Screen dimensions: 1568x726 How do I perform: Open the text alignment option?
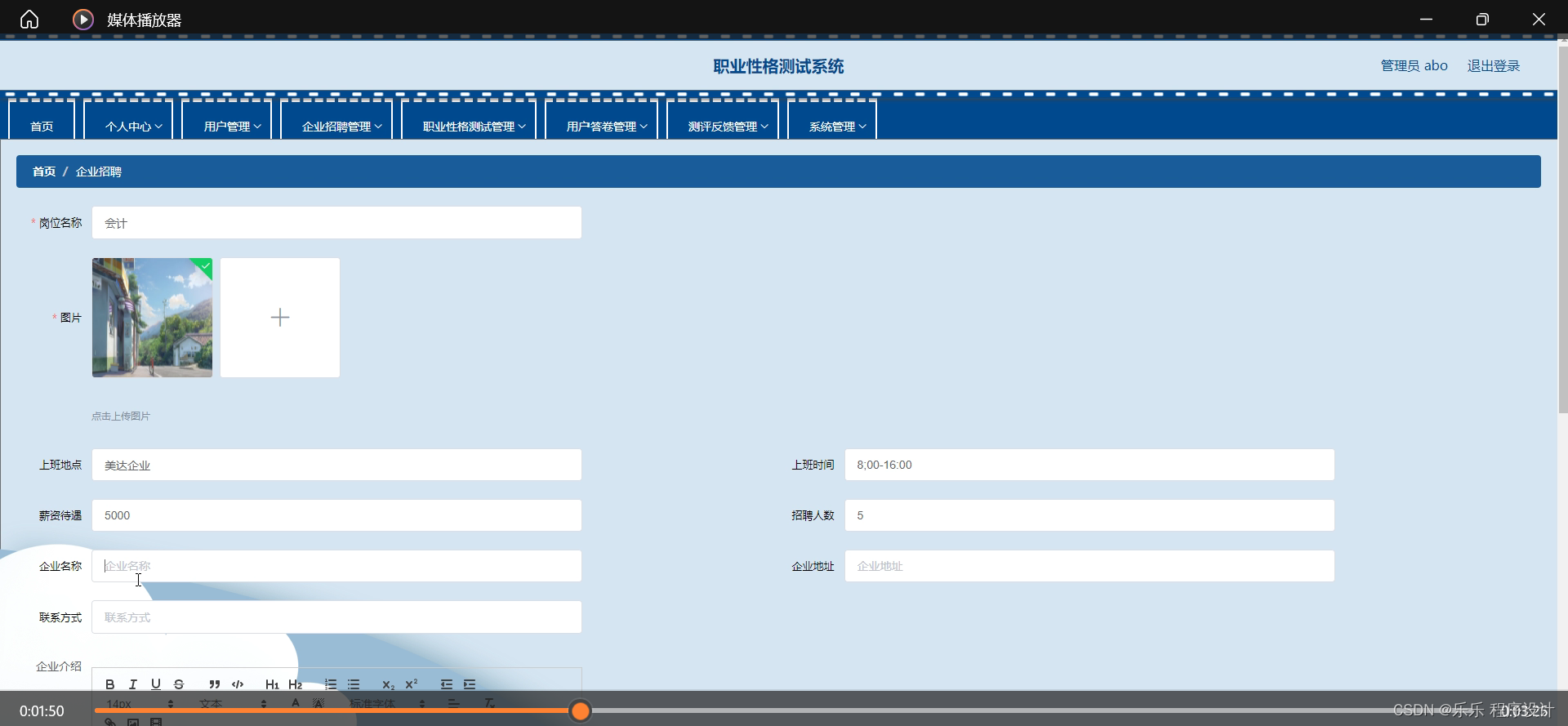pos(454,703)
